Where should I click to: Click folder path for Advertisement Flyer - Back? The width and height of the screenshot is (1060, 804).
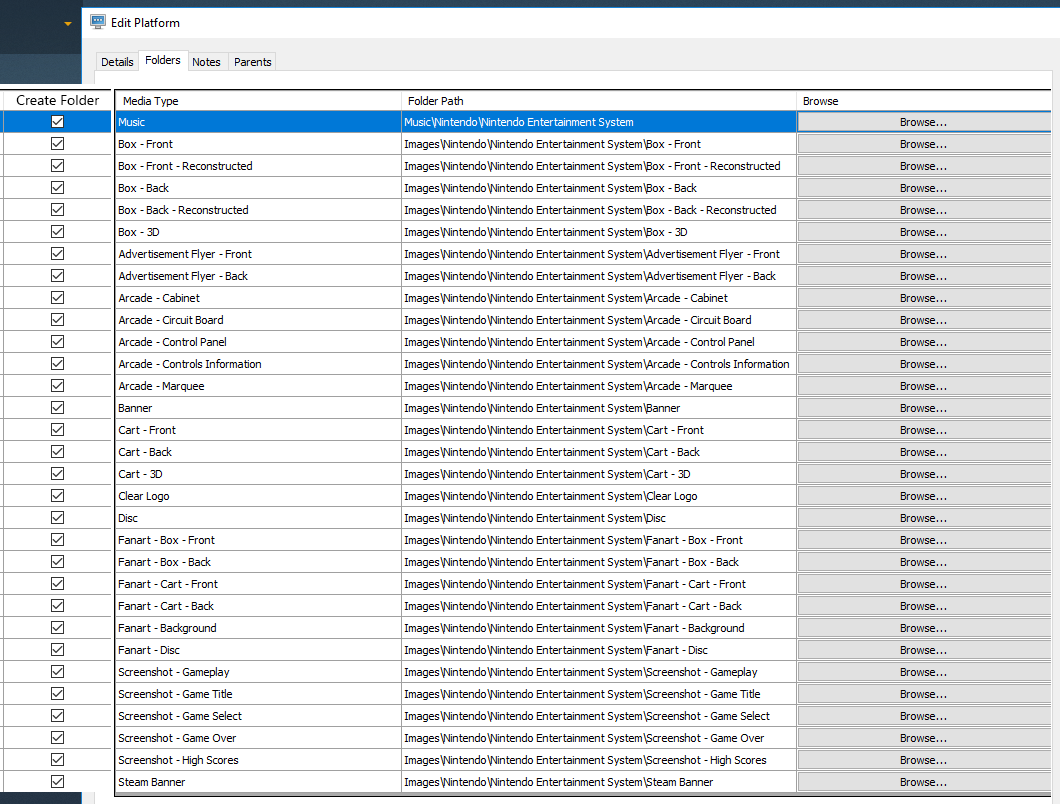[599, 276]
